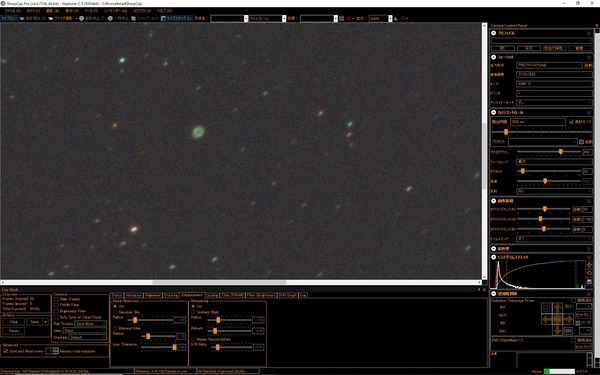Switch to the Histogram tab
Screen dimensions: 600x375
click(134, 295)
